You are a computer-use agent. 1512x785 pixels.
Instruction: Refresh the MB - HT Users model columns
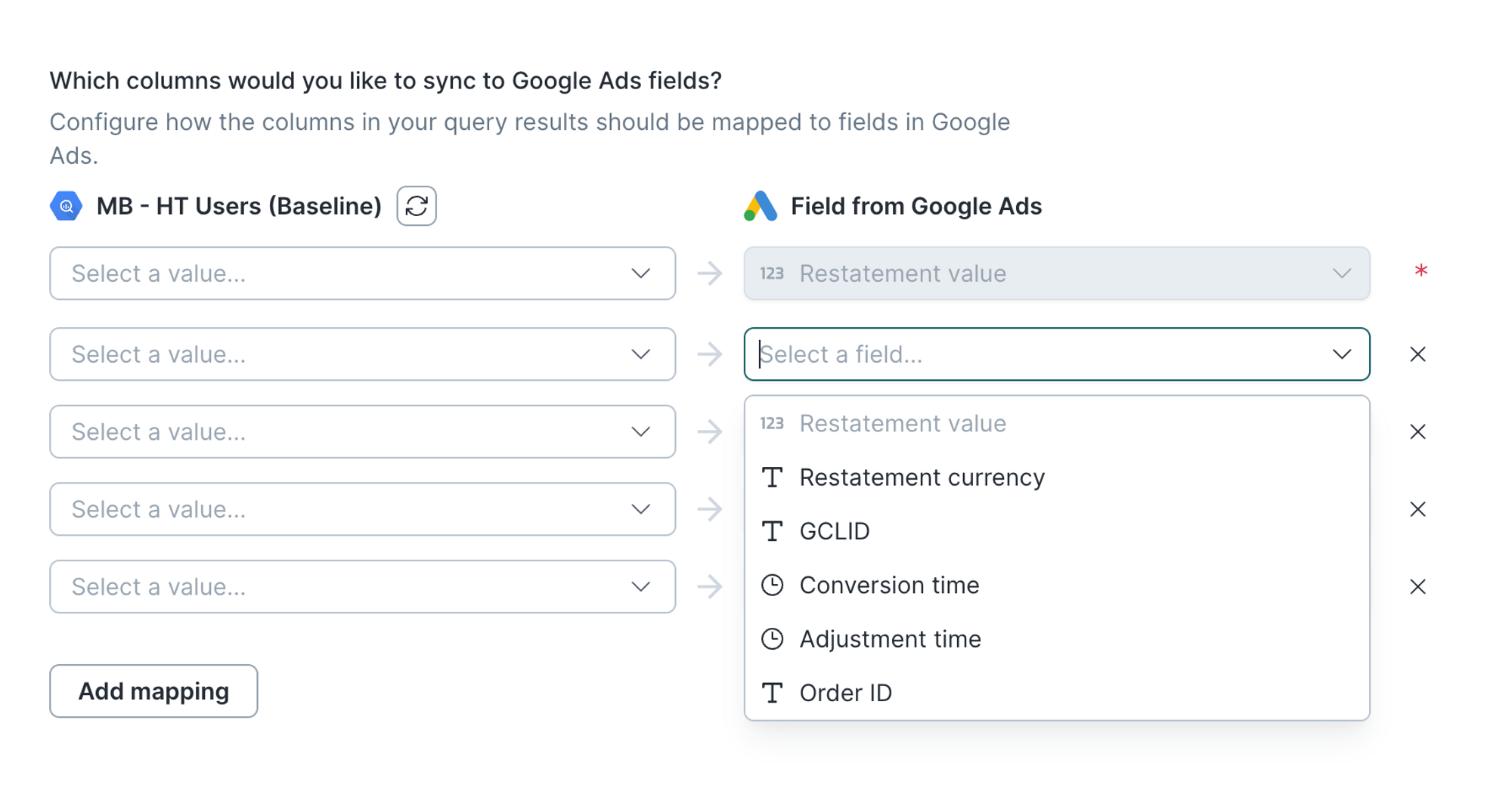(417, 206)
